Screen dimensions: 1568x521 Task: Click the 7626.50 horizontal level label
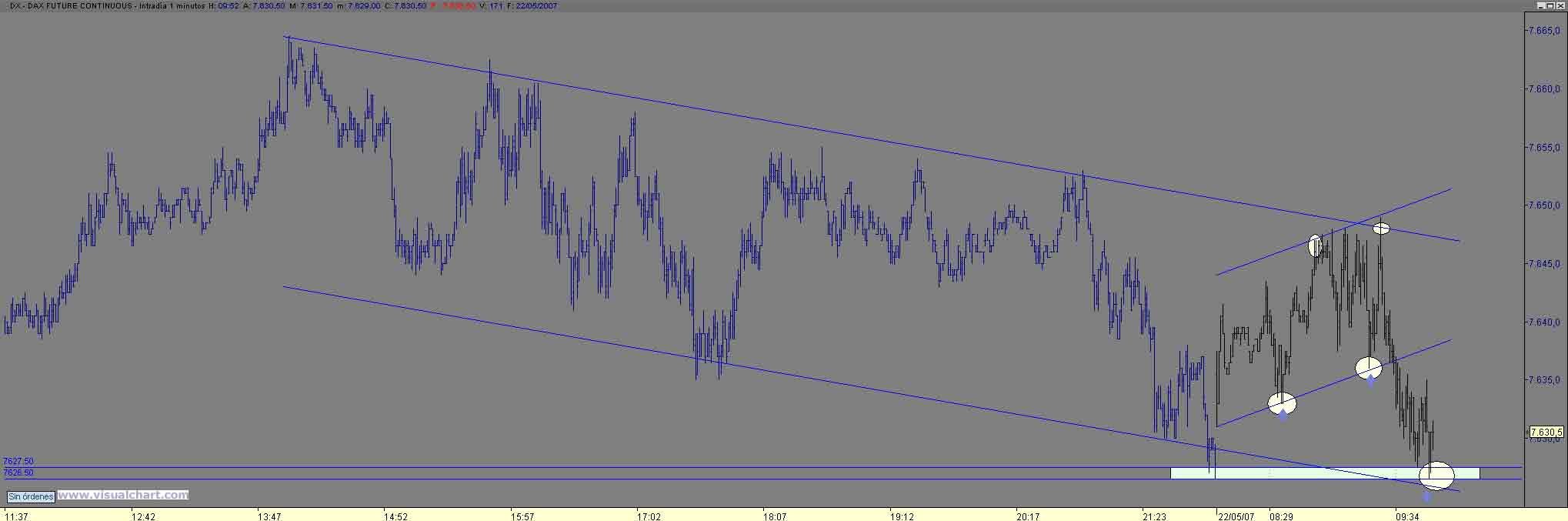[18, 473]
